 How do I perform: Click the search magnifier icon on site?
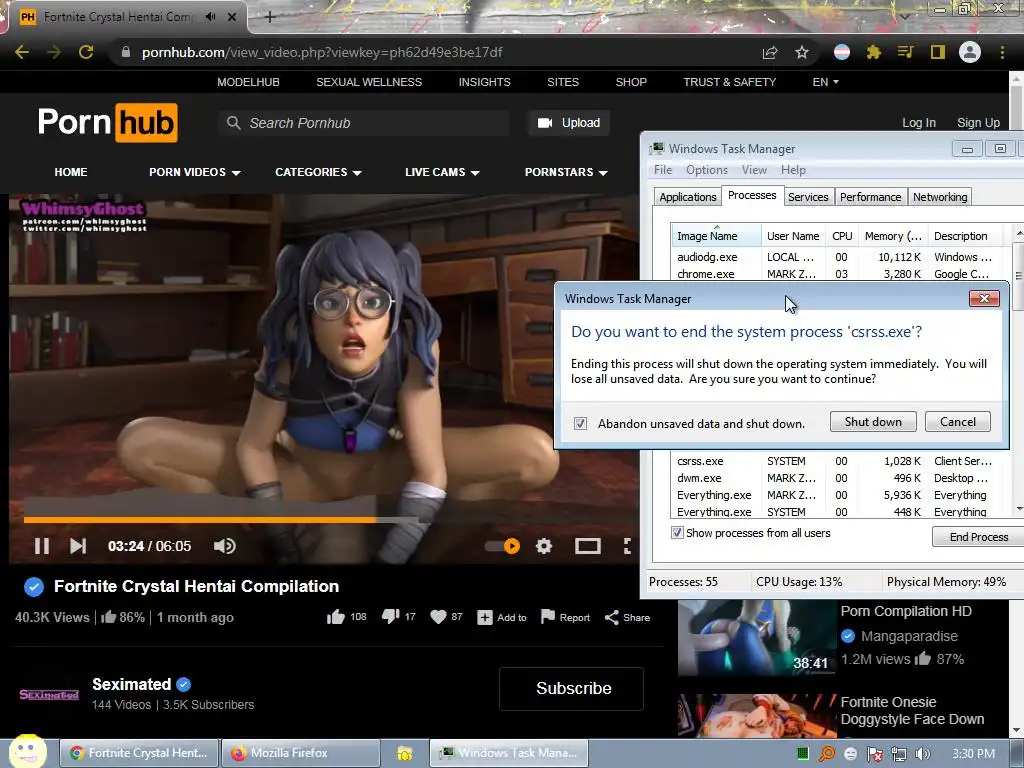click(x=233, y=123)
